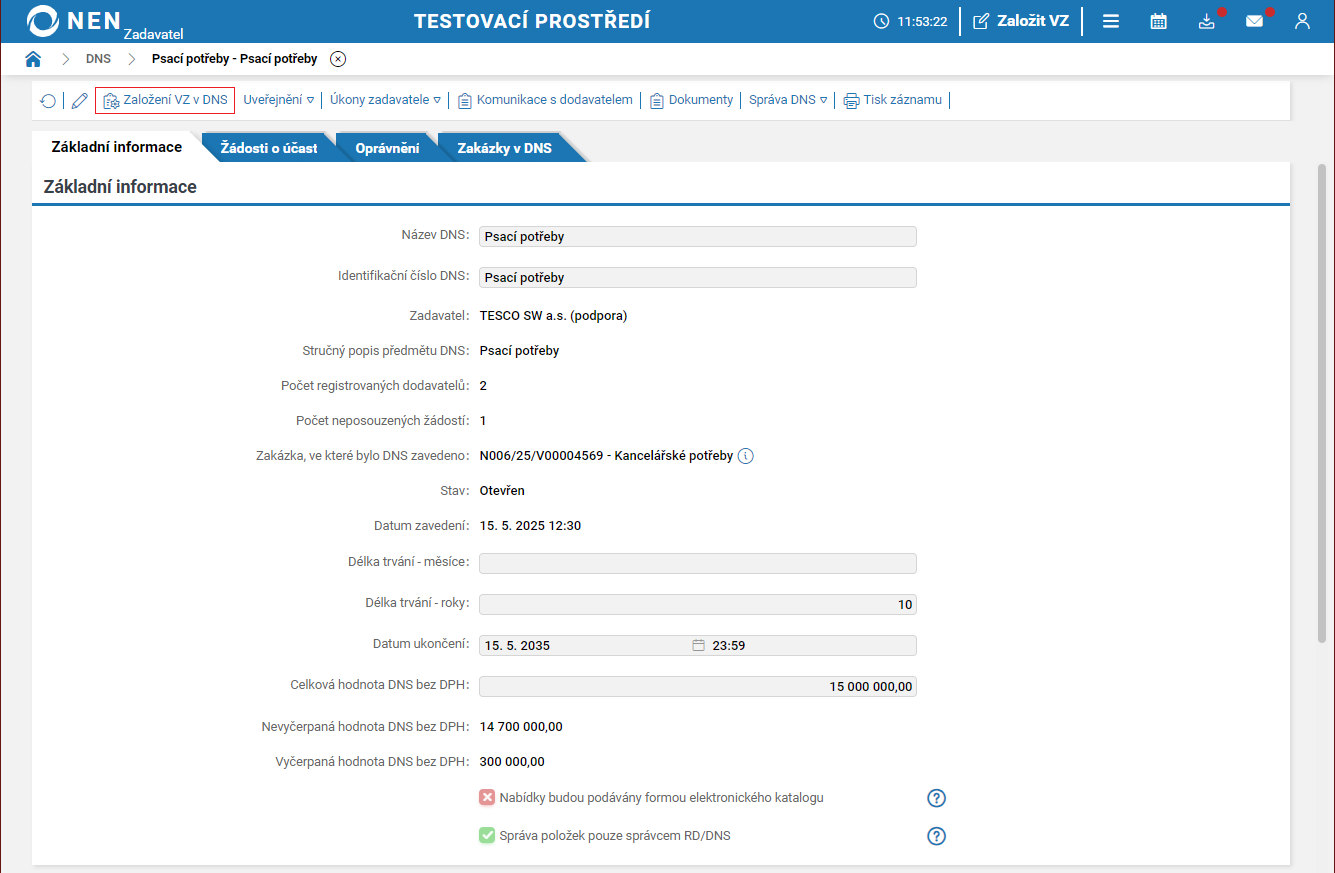Open the hamburger main menu

click(x=1111, y=21)
